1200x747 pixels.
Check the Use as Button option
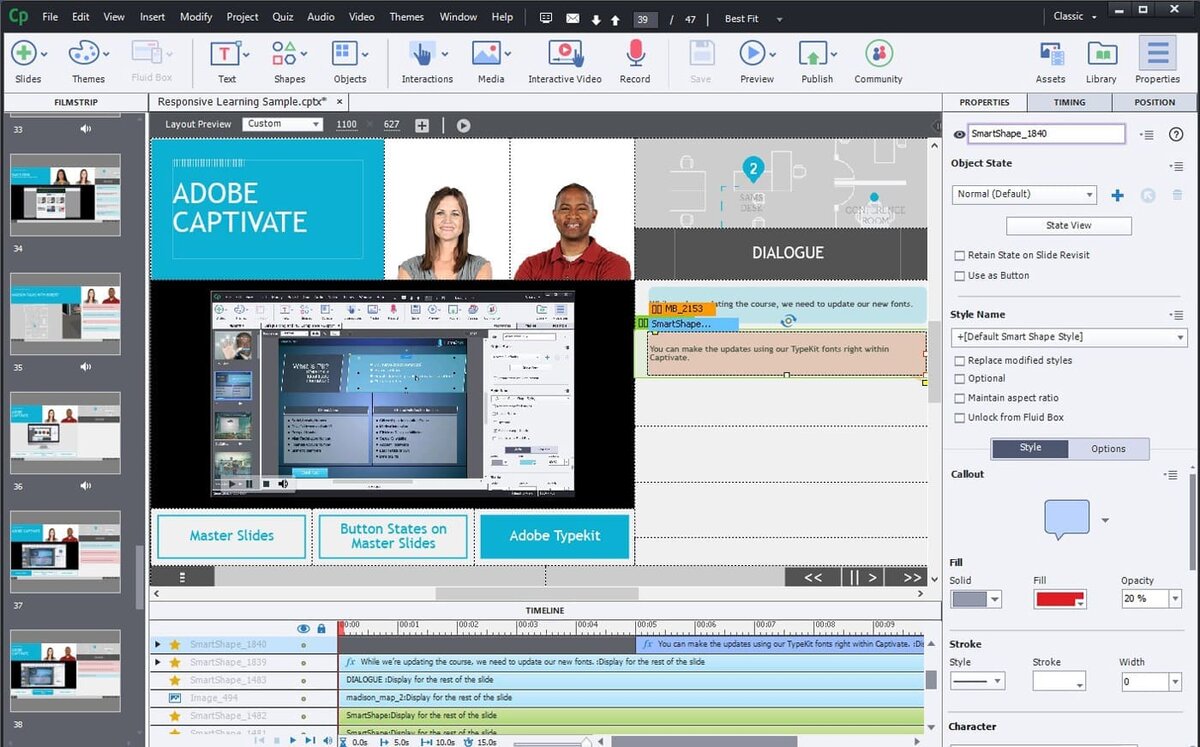[x=960, y=275]
